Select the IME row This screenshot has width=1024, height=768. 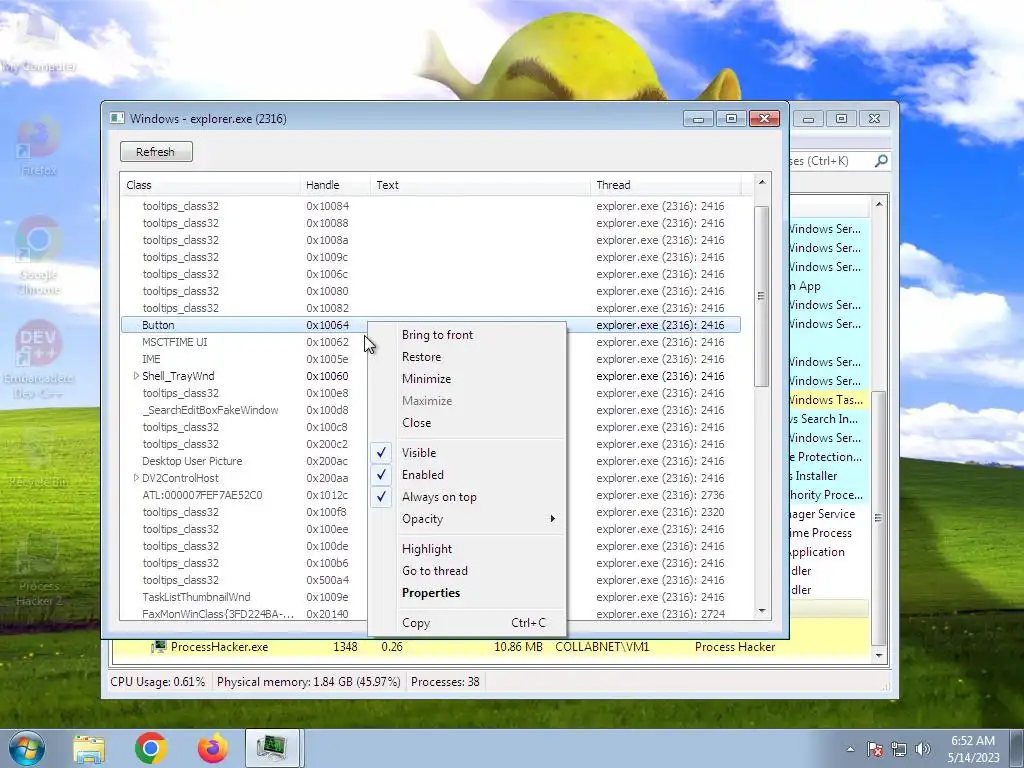[x=431, y=359]
